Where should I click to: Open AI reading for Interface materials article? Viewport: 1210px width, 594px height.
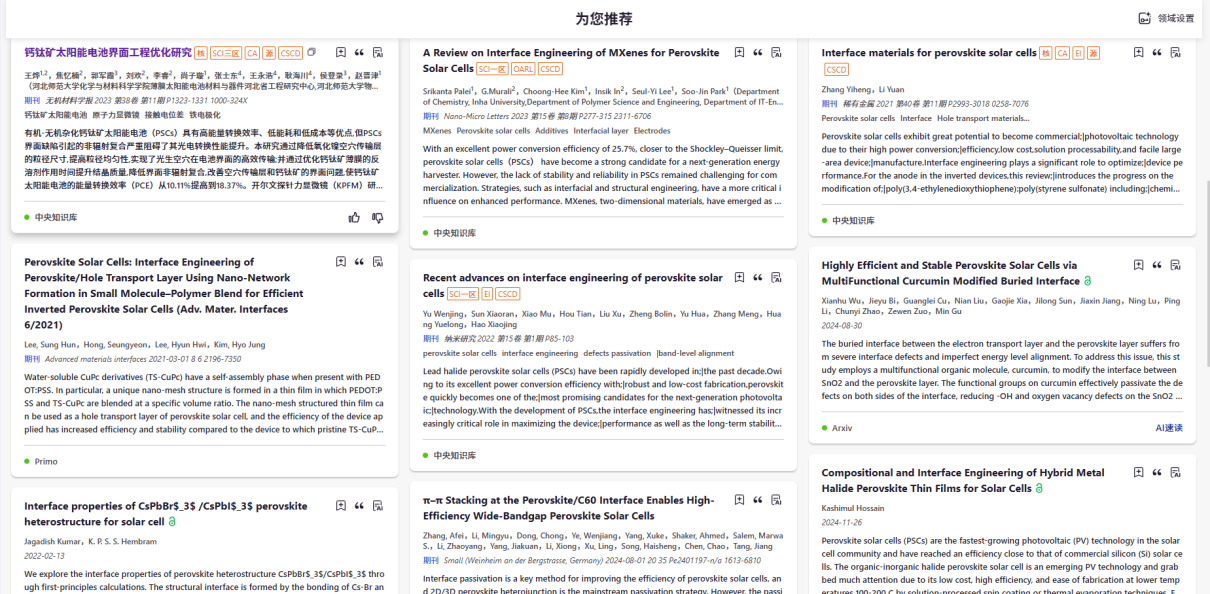click(1176, 53)
